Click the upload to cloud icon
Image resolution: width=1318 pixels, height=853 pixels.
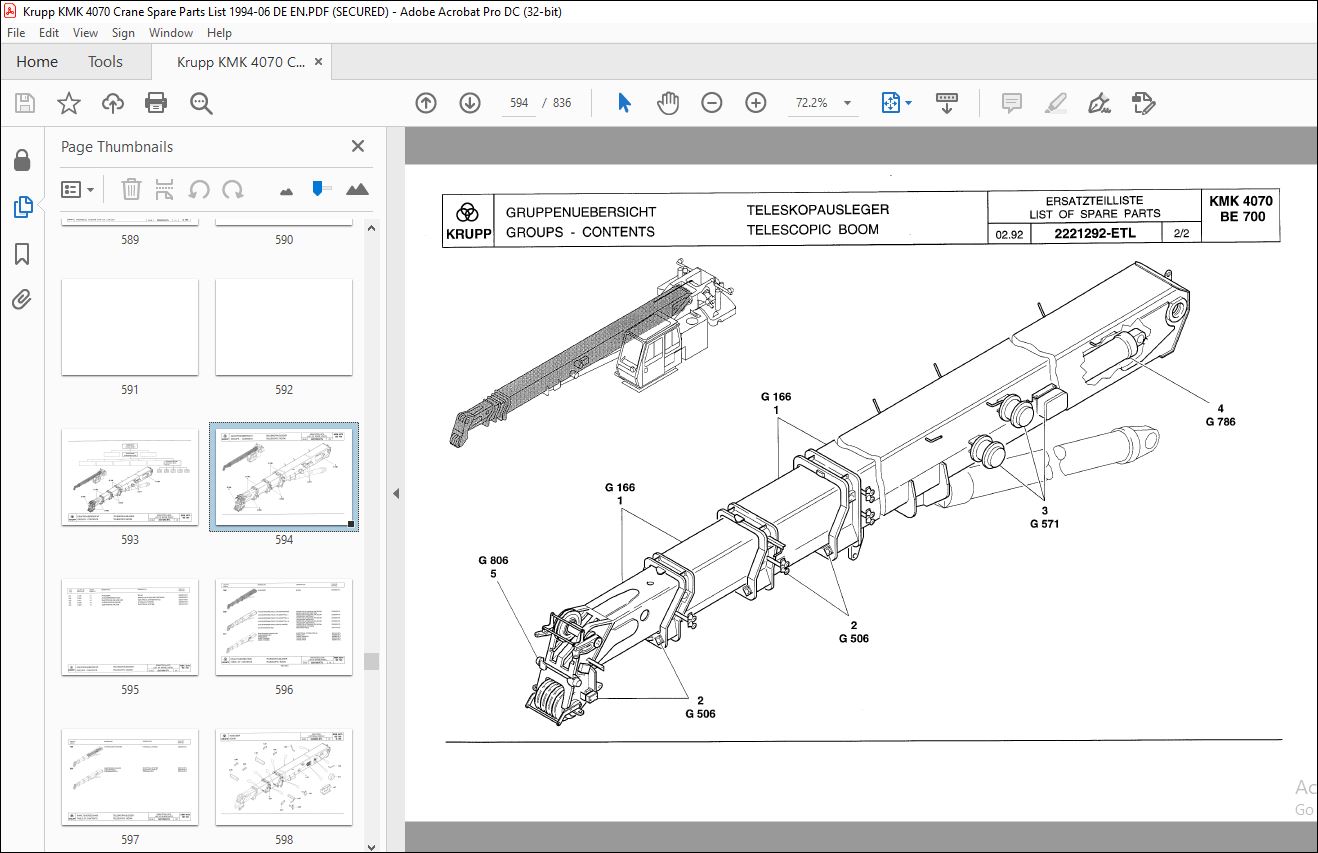click(113, 103)
